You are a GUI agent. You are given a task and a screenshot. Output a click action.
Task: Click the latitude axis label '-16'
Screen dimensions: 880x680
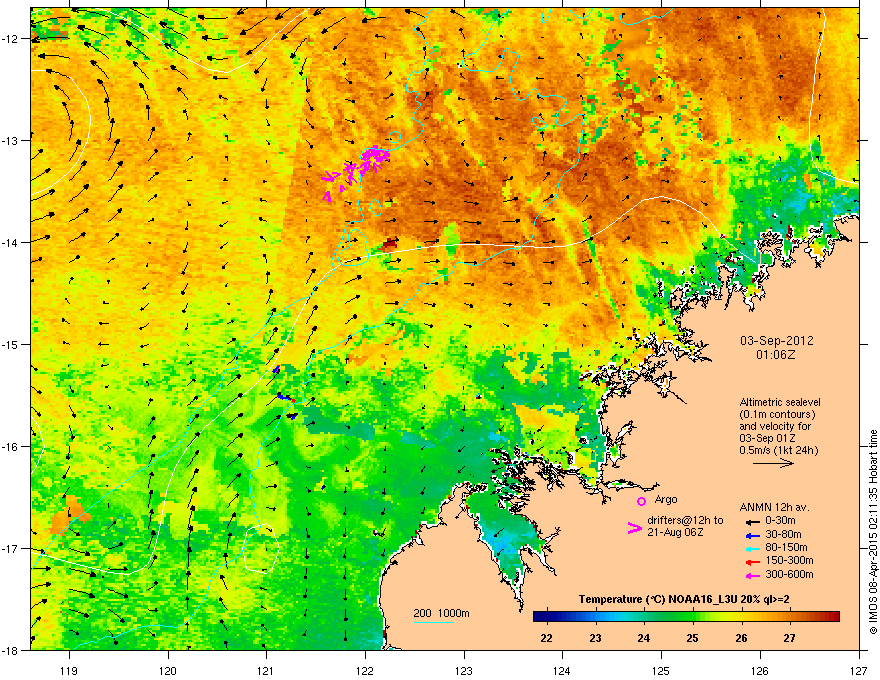[11, 447]
